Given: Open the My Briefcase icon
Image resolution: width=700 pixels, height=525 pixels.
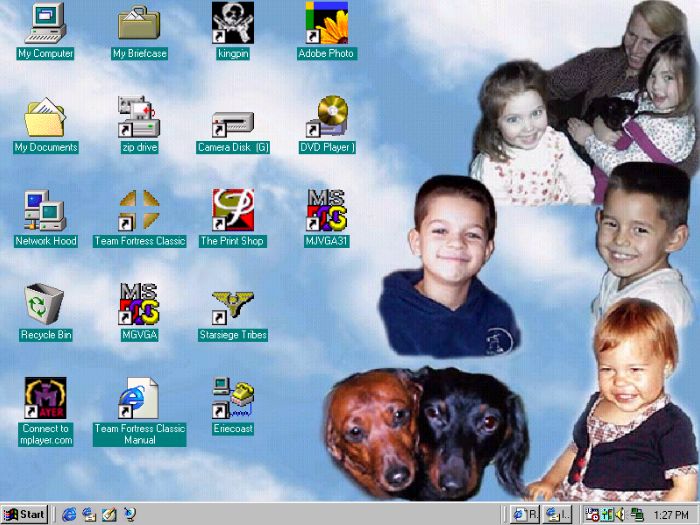Looking at the screenshot, I should [x=139, y=24].
